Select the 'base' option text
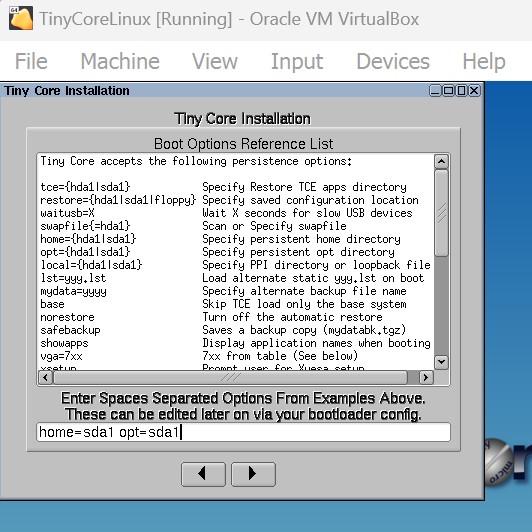The width and height of the screenshot is (532, 532). pyautogui.click(x=52, y=304)
